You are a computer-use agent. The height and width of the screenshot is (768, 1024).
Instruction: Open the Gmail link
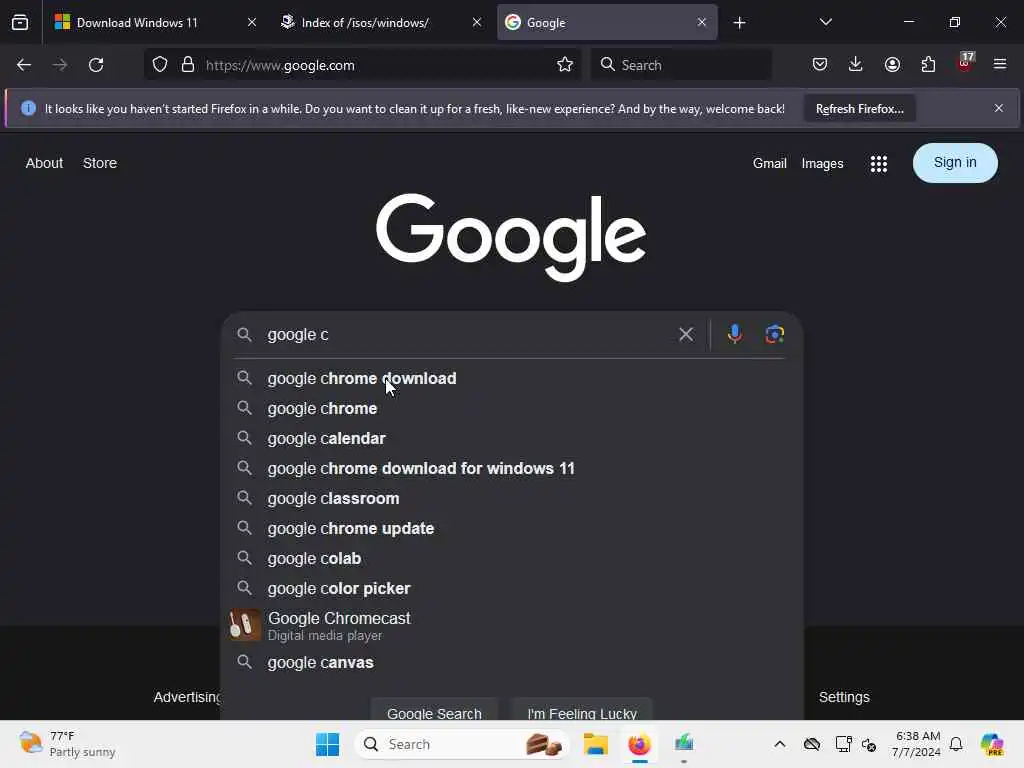pyautogui.click(x=769, y=163)
